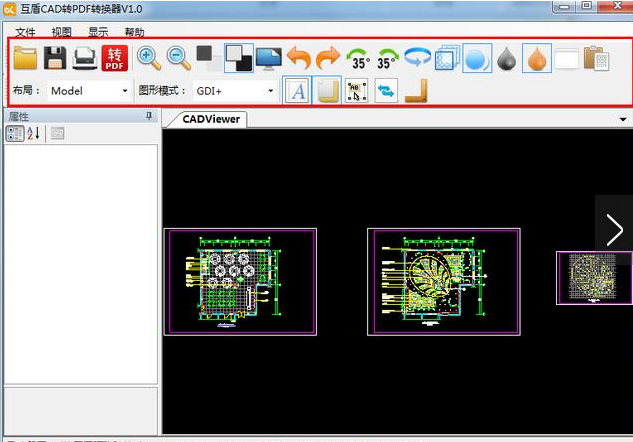Click the next arrow on the viewer's right edge
The image size is (633, 442).
[613, 231]
